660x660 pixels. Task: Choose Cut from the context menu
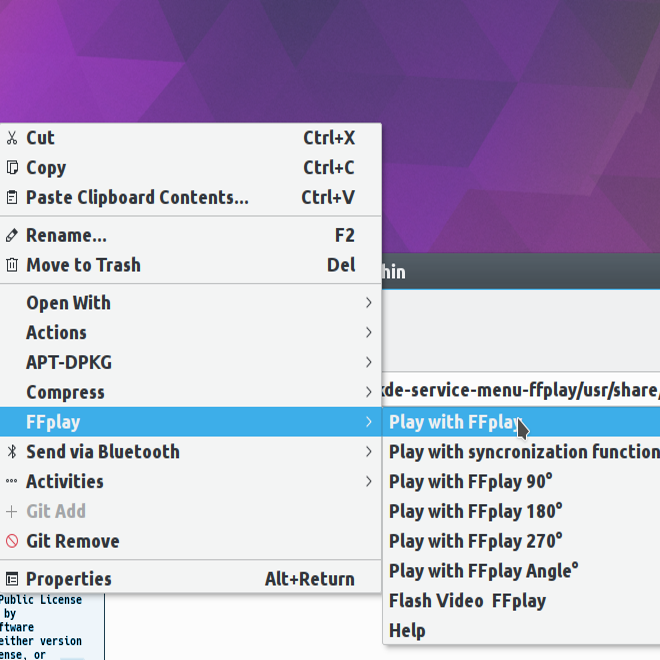point(191,138)
